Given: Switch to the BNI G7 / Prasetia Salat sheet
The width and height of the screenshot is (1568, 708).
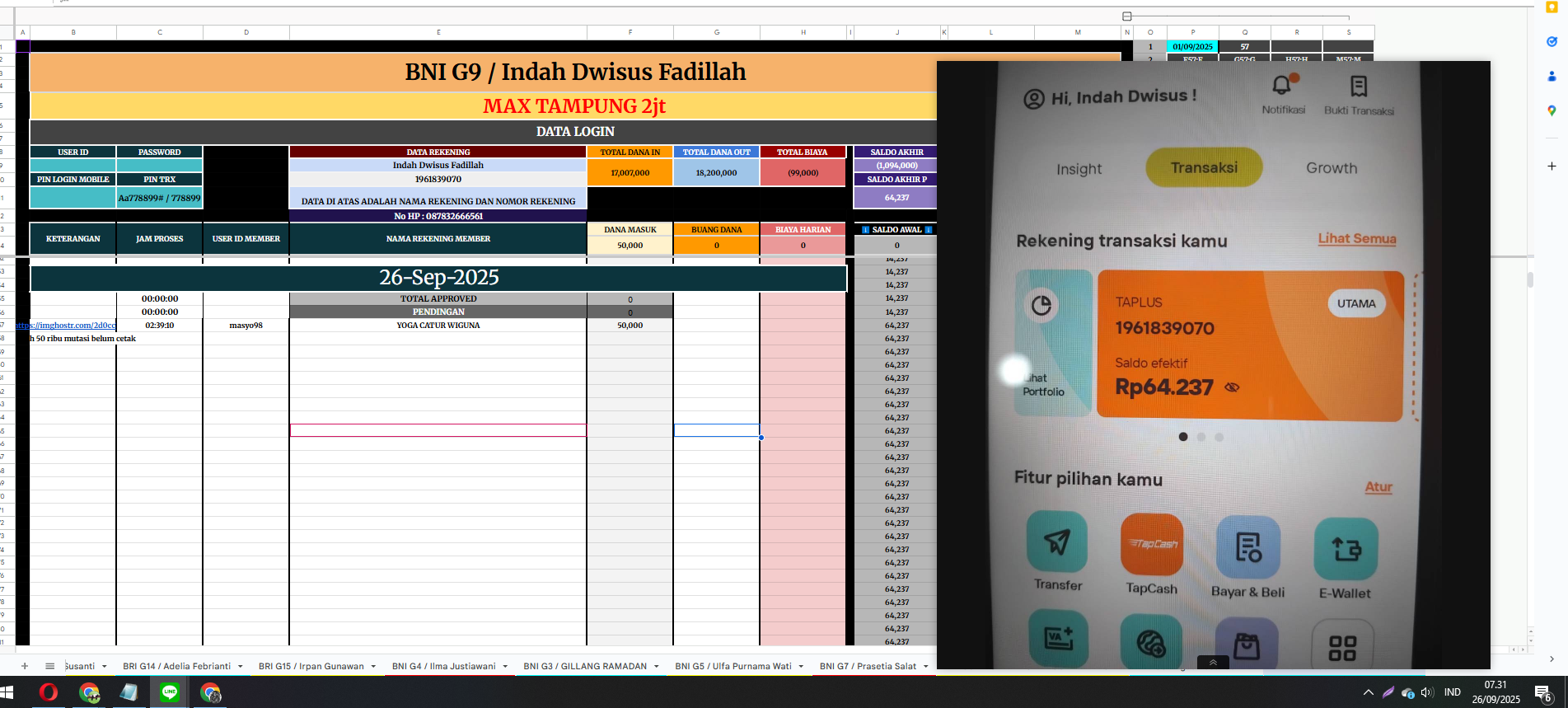Looking at the screenshot, I should click(868, 666).
